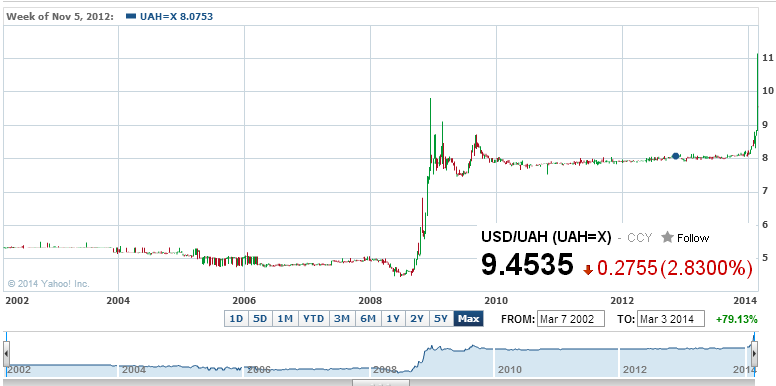
Task: Click the +79.13% change value
Action: point(736,319)
